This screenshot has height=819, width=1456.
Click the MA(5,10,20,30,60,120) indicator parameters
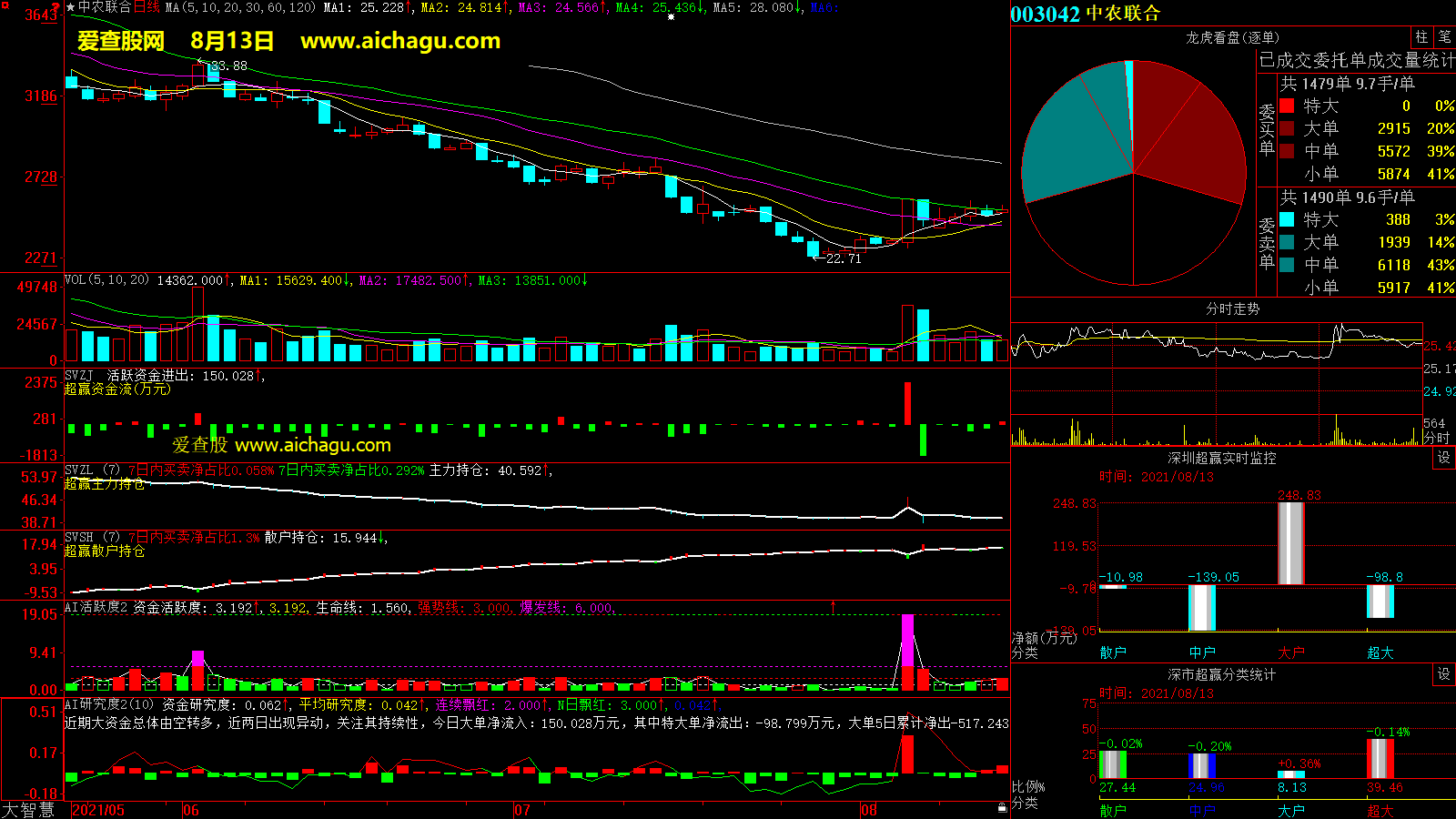(240, 7)
